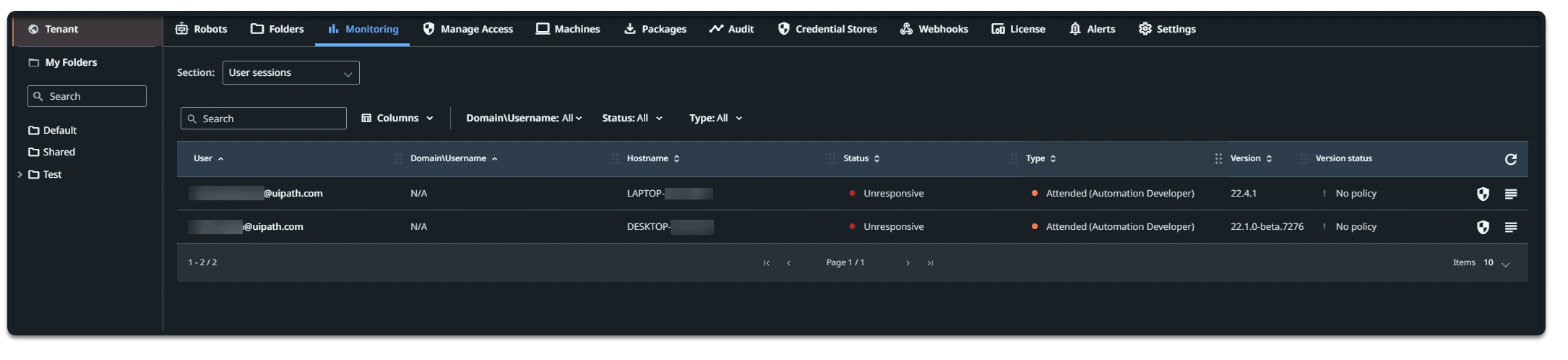Open My Folders in sidebar
Screen dimensions: 1568x360
tap(63, 62)
